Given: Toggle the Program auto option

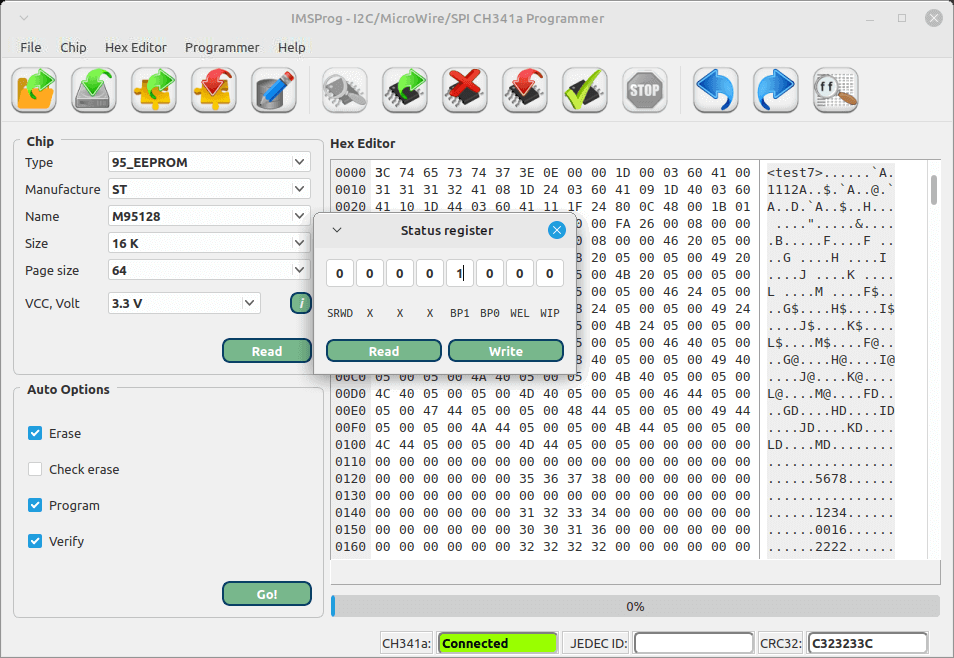Looking at the screenshot, I should pos(35,505).
